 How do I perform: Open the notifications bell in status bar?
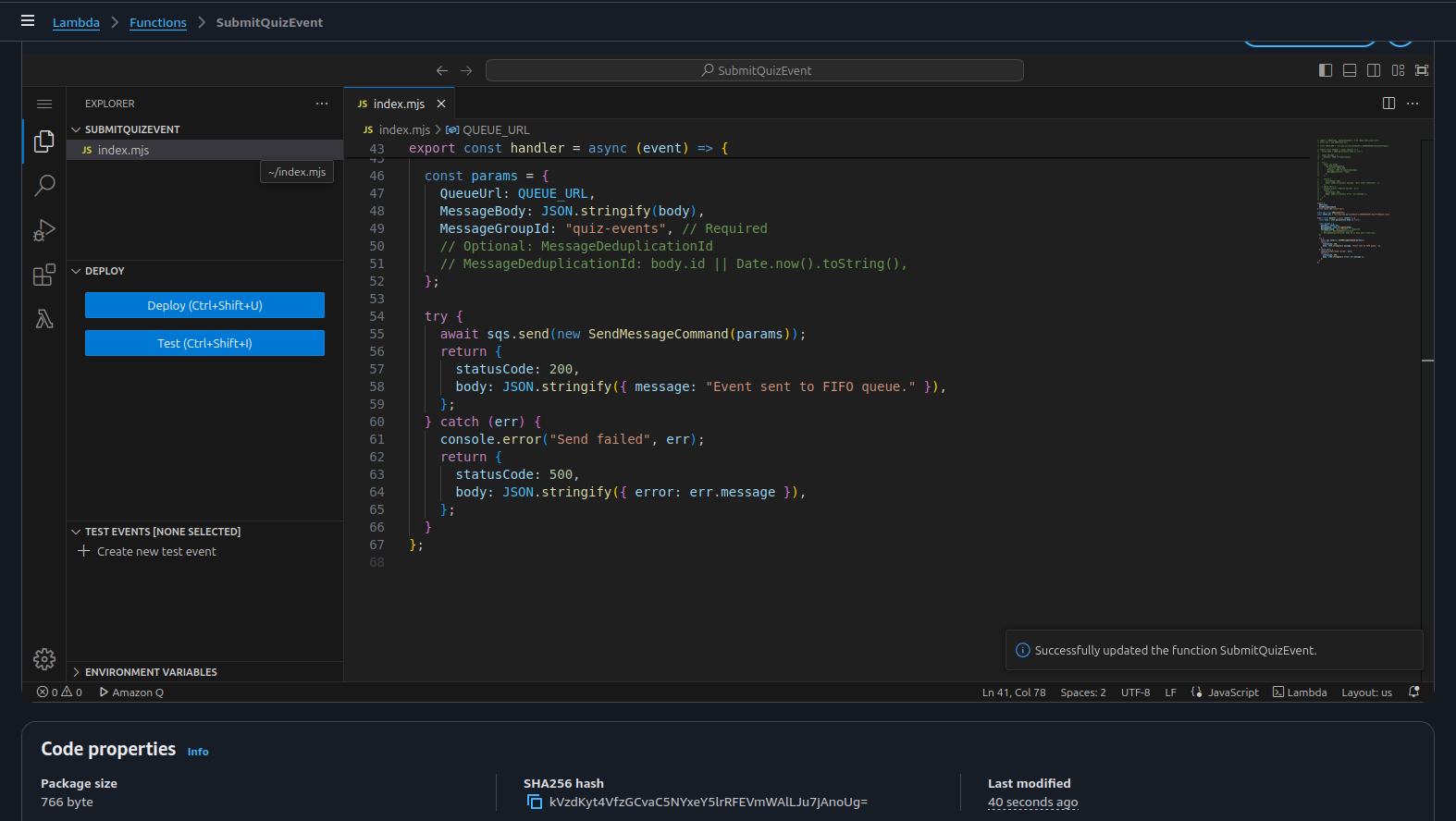coord(1413,692)
